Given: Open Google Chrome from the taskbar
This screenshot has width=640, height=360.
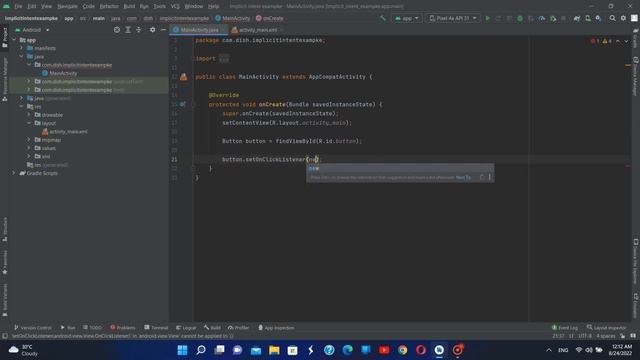Looking at the screenshot, I should click(x=402, y=350).
